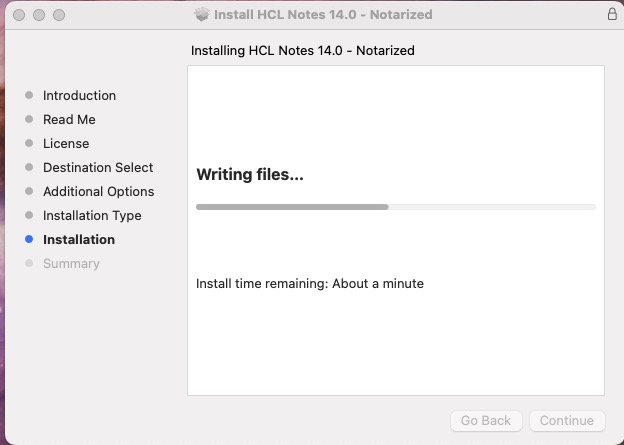Click the Installation Type step
The image size is (624, 445).
click(x=92, y=216)
